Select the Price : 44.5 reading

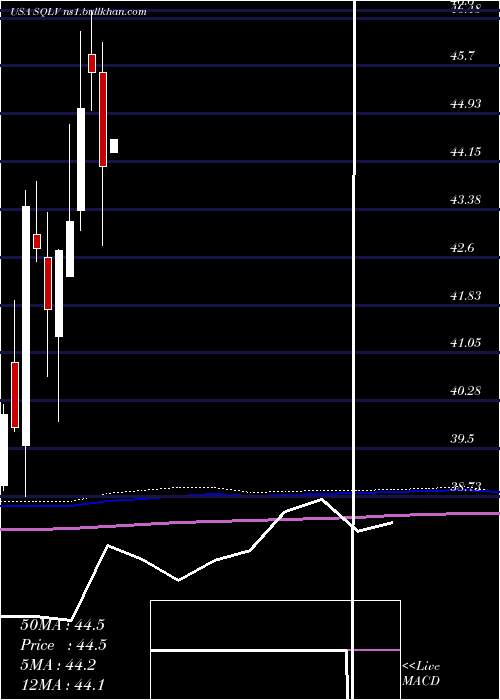coord(64,645)
